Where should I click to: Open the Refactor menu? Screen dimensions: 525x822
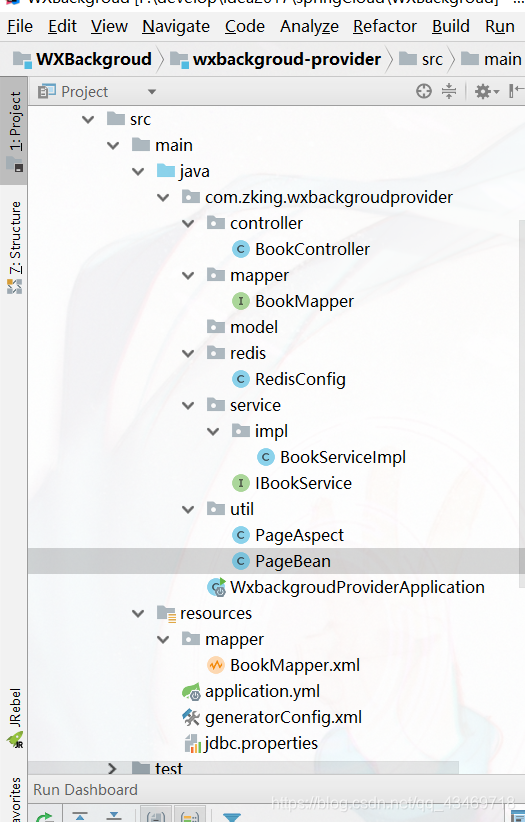point(384,26)
